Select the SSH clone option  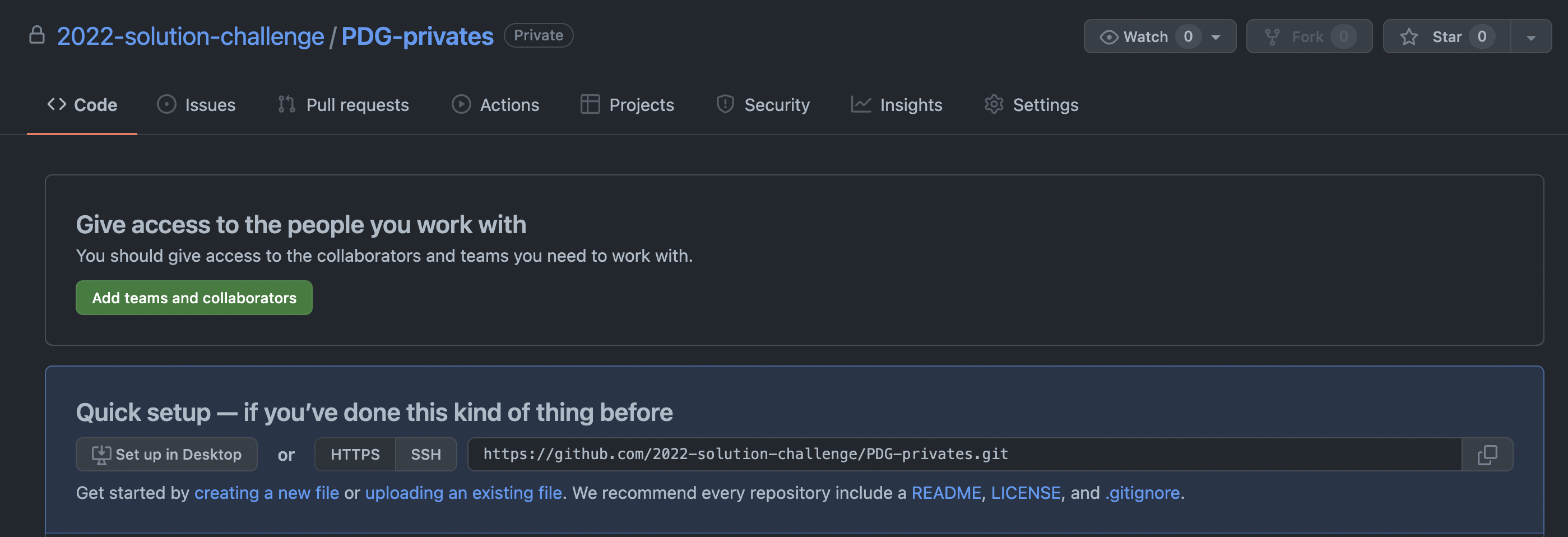(x=426, y=454)
